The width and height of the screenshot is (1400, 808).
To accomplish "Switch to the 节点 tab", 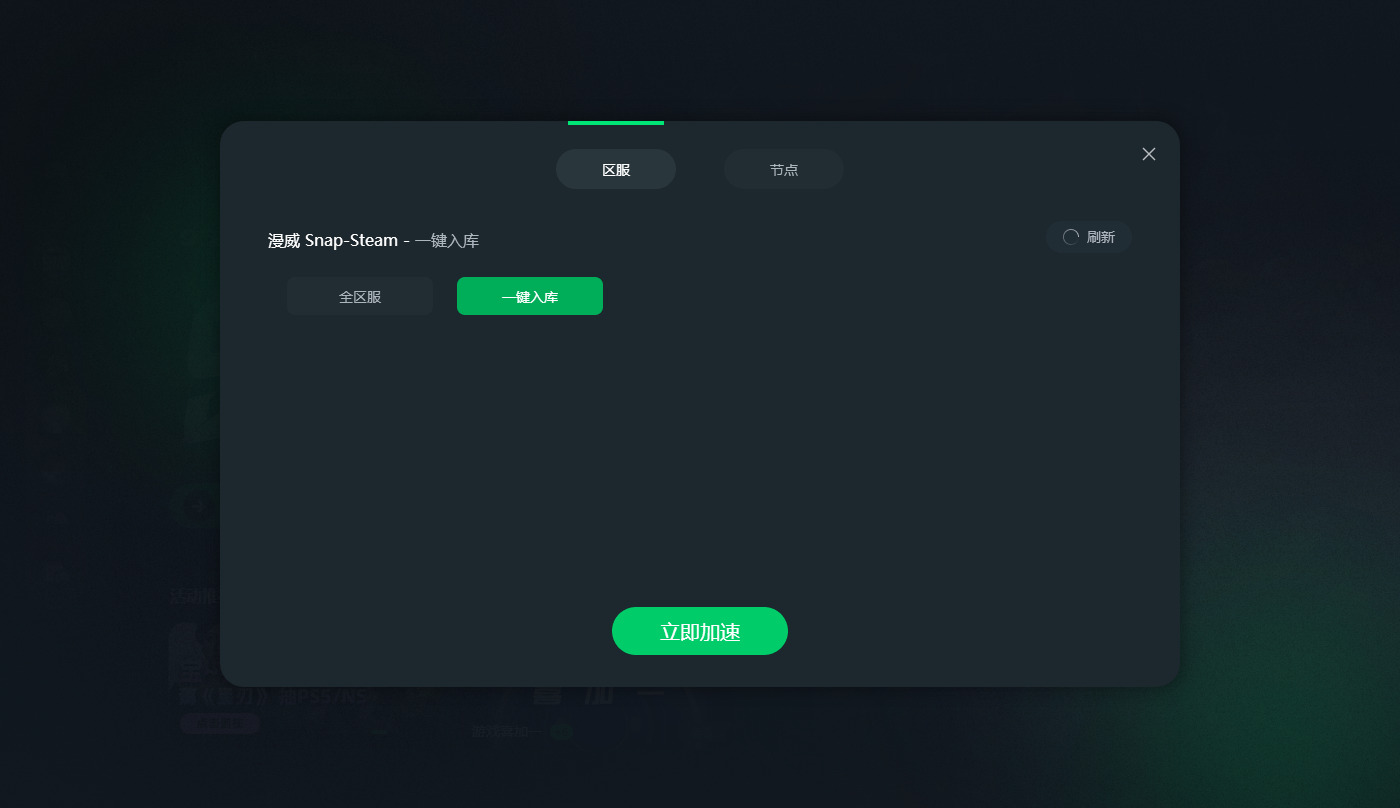I will pos(784,169).
